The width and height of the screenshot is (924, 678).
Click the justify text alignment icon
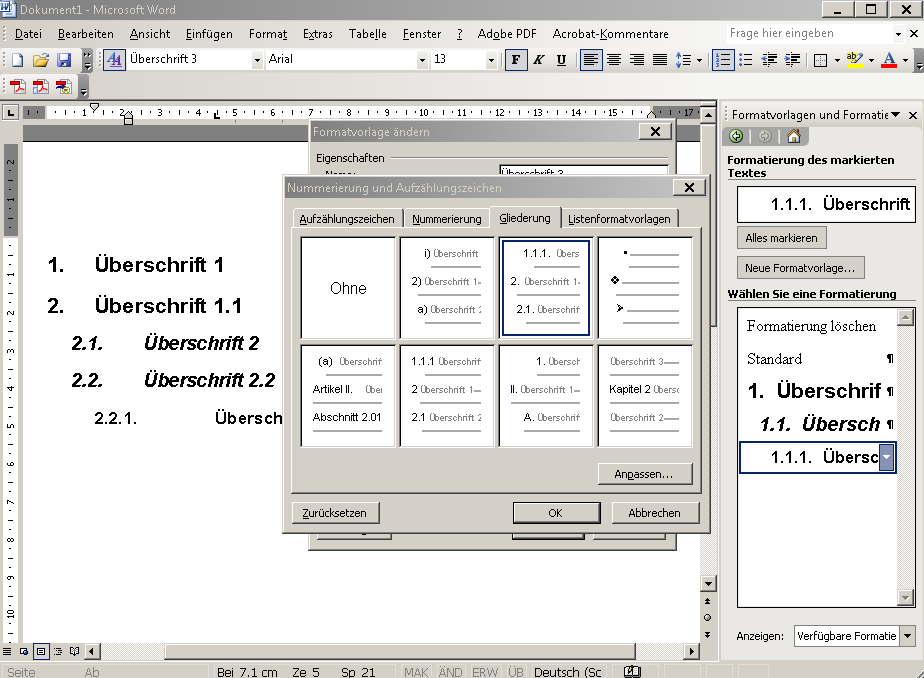point(660,60)
